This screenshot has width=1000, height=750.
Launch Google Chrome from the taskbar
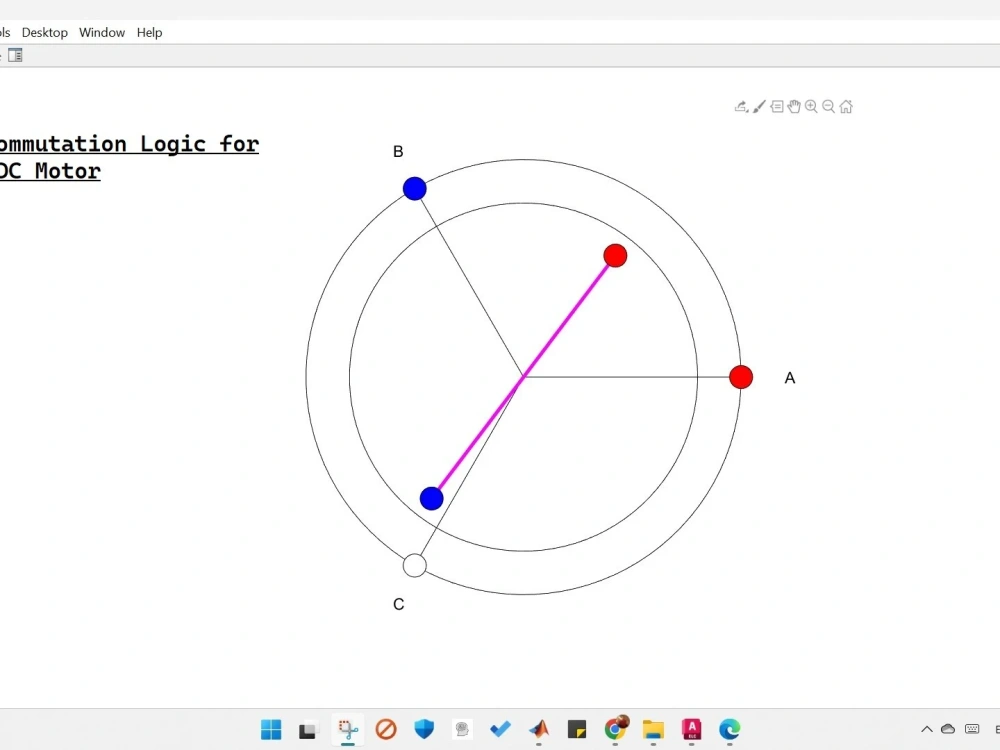(x=615, y=730)
